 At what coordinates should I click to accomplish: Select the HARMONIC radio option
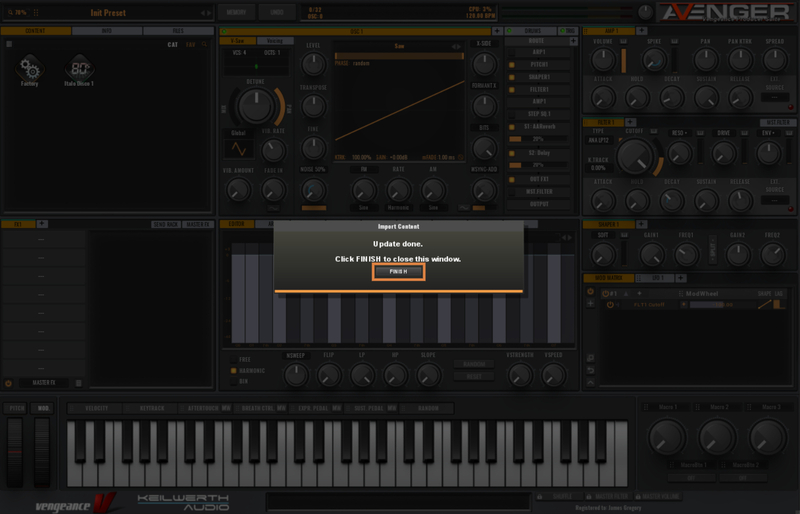(x=233, y=370)
